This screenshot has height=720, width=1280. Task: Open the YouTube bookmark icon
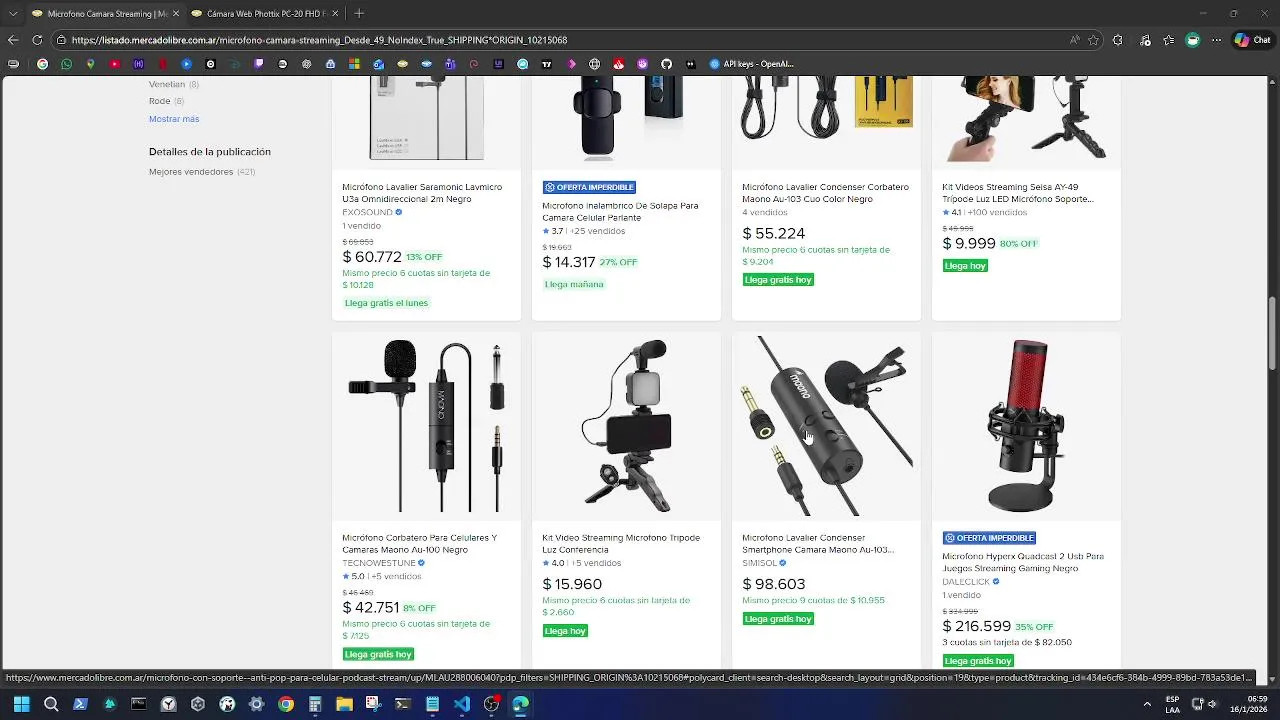tap(114, 64)
